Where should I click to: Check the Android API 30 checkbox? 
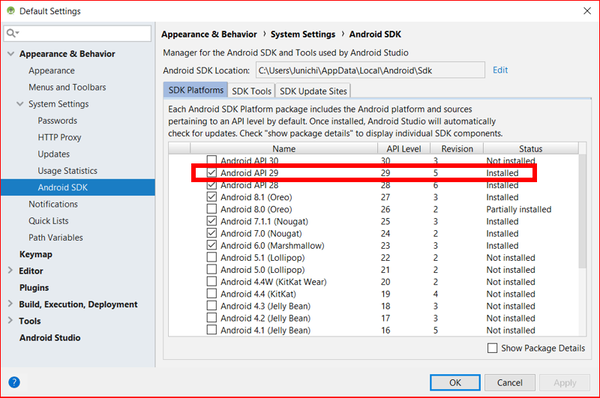pyautogui.click(x=212, y=160)
